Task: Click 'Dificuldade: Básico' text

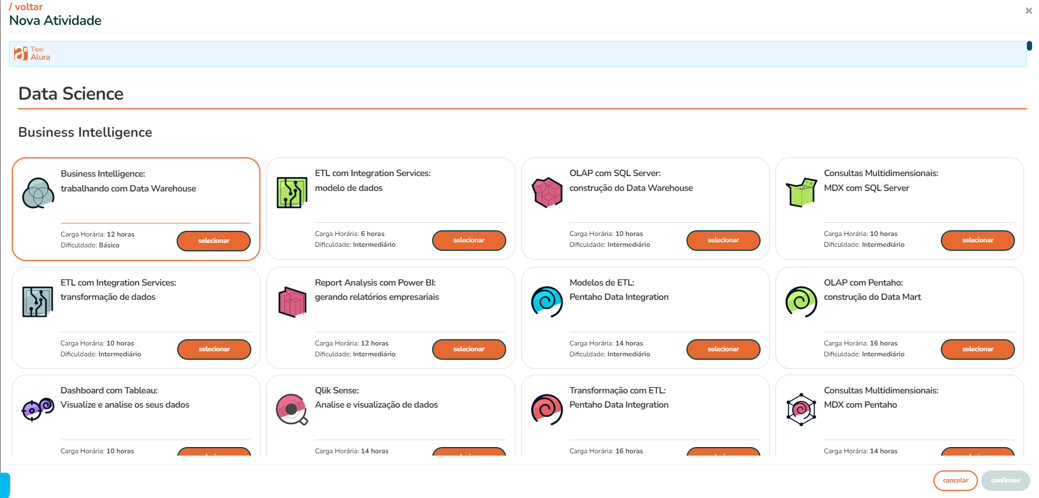Action: 90,245
